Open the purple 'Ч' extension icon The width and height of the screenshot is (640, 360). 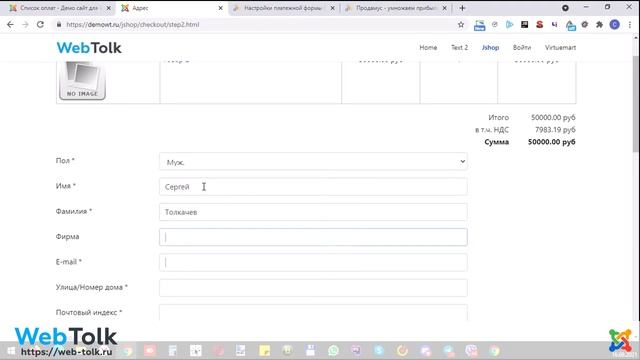pos(554,24)
